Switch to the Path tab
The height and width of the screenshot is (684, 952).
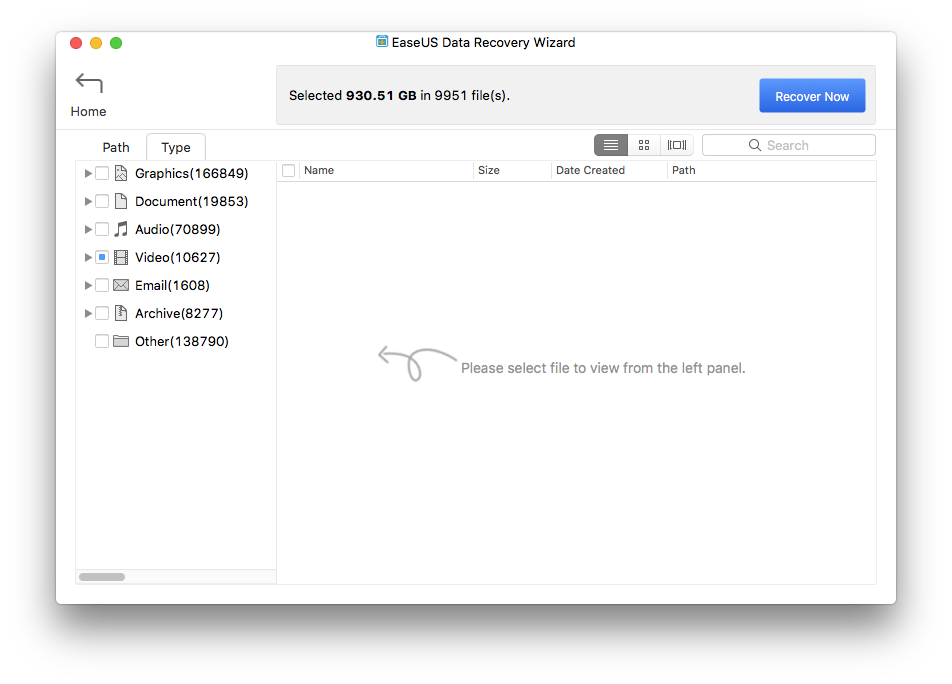tap(116, 147)
